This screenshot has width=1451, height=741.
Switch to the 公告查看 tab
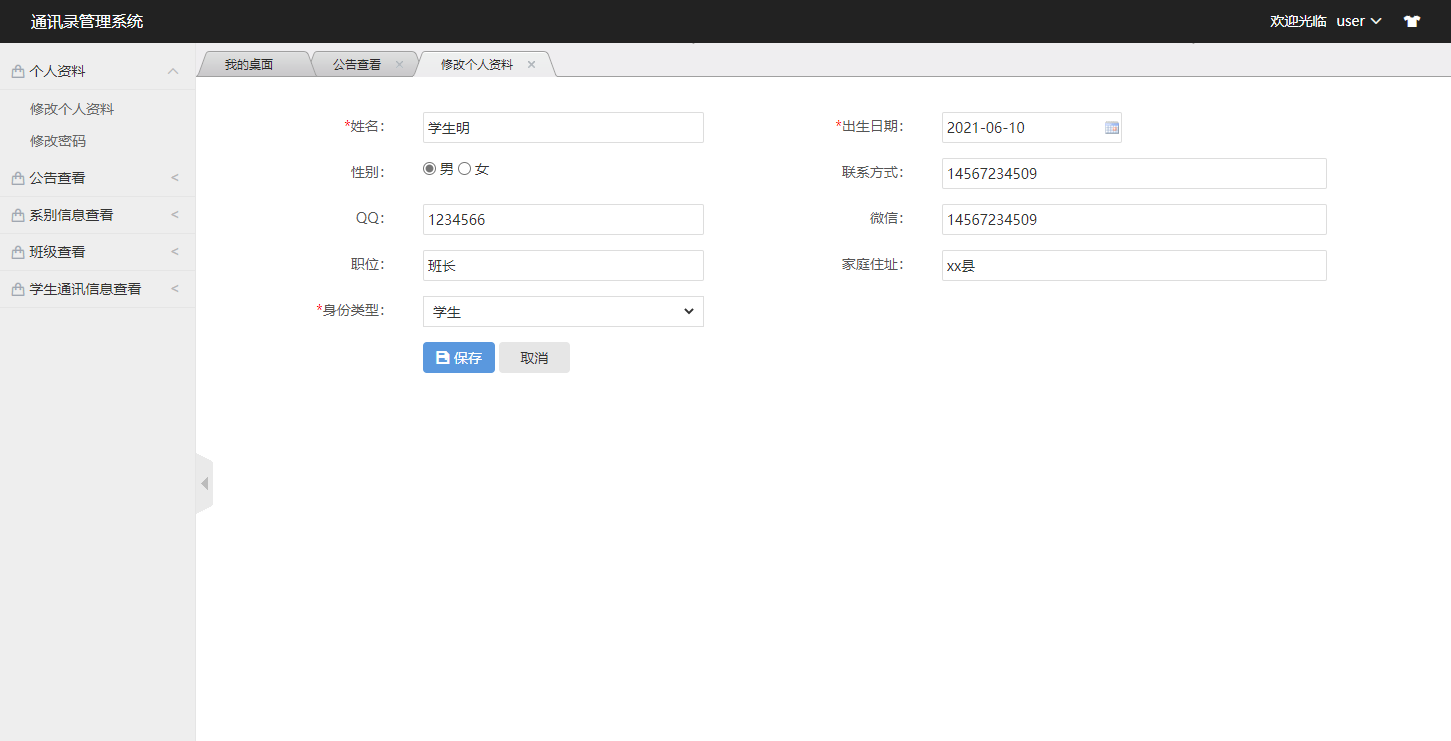click(x=358, y=62)
